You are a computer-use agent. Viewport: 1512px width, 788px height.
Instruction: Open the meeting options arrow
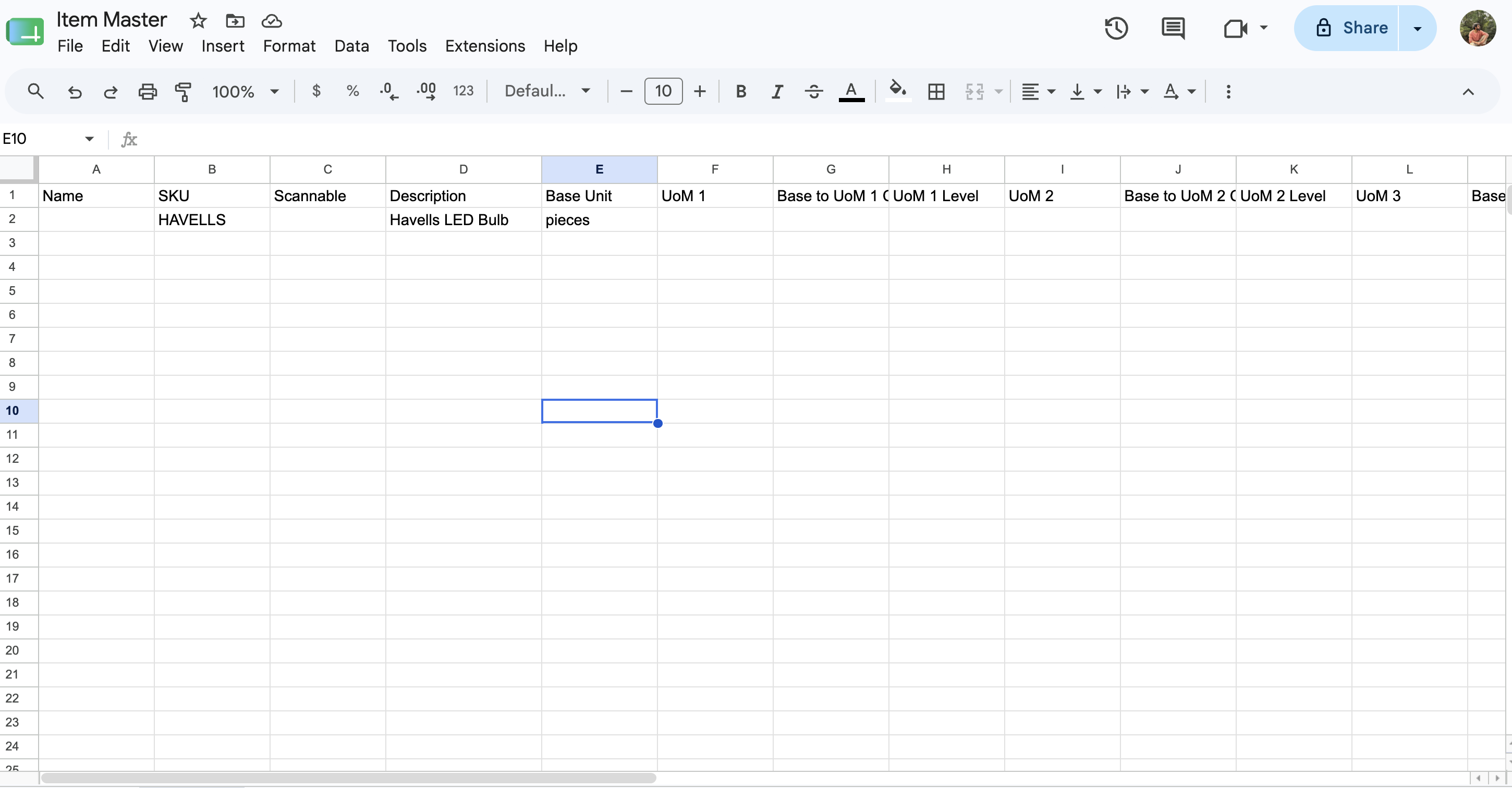click(1264, 28)
